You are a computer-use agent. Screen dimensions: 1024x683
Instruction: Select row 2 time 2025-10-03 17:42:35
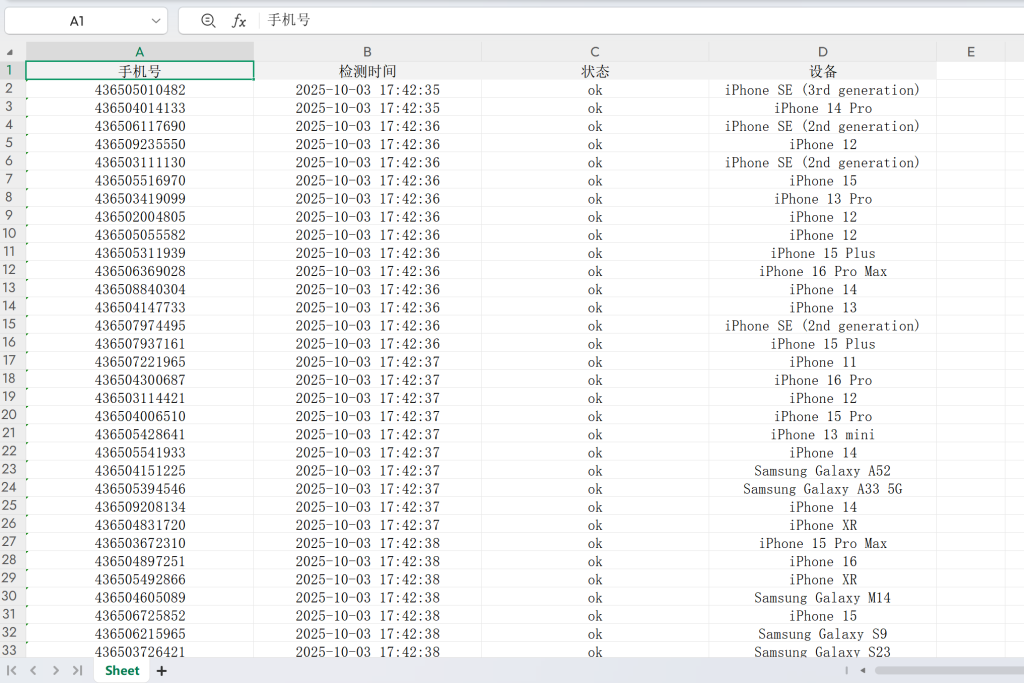pos(367,89)
